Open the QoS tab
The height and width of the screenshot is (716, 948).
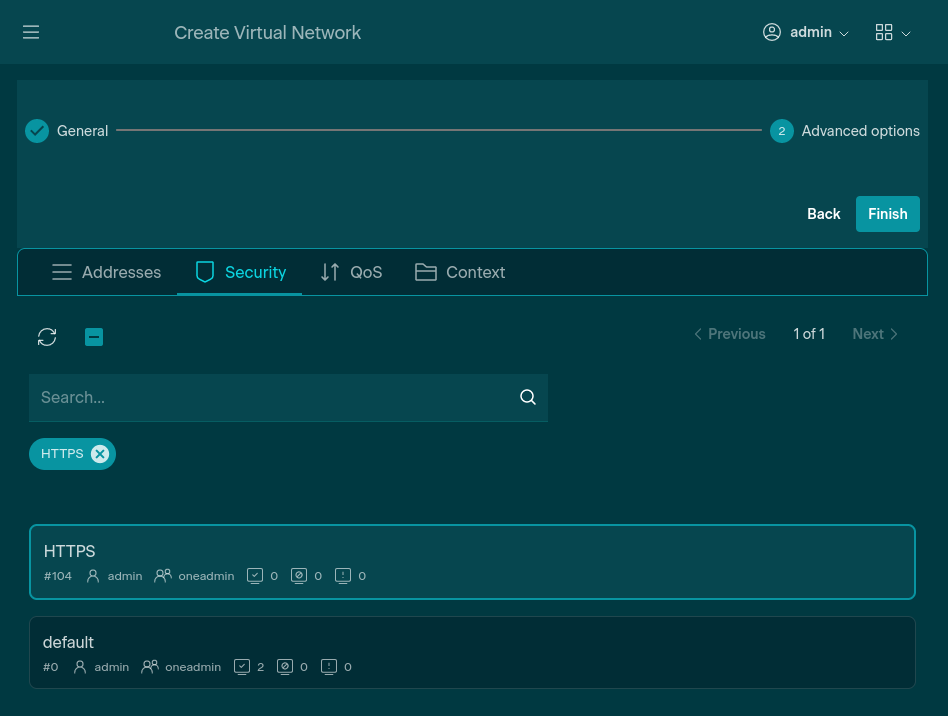(351, 272)
